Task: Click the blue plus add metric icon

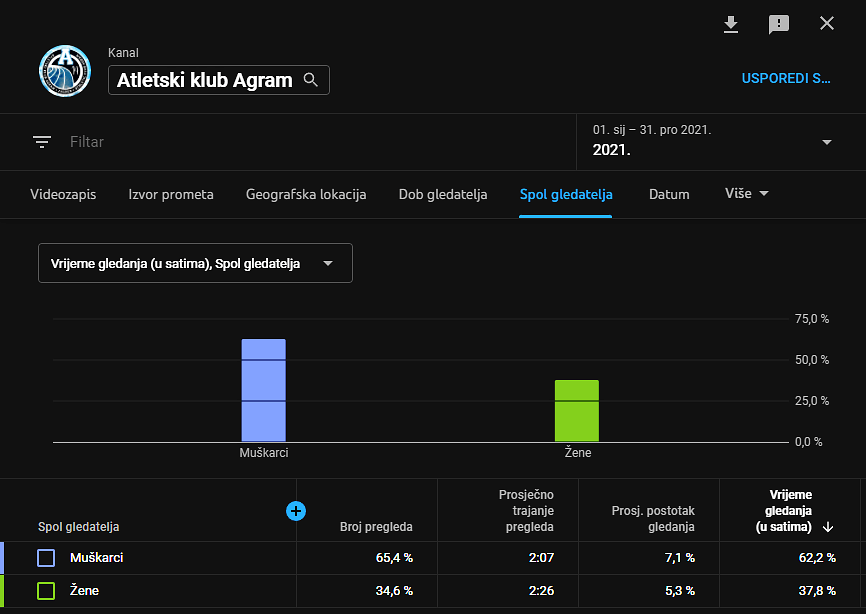Action: 296,511
